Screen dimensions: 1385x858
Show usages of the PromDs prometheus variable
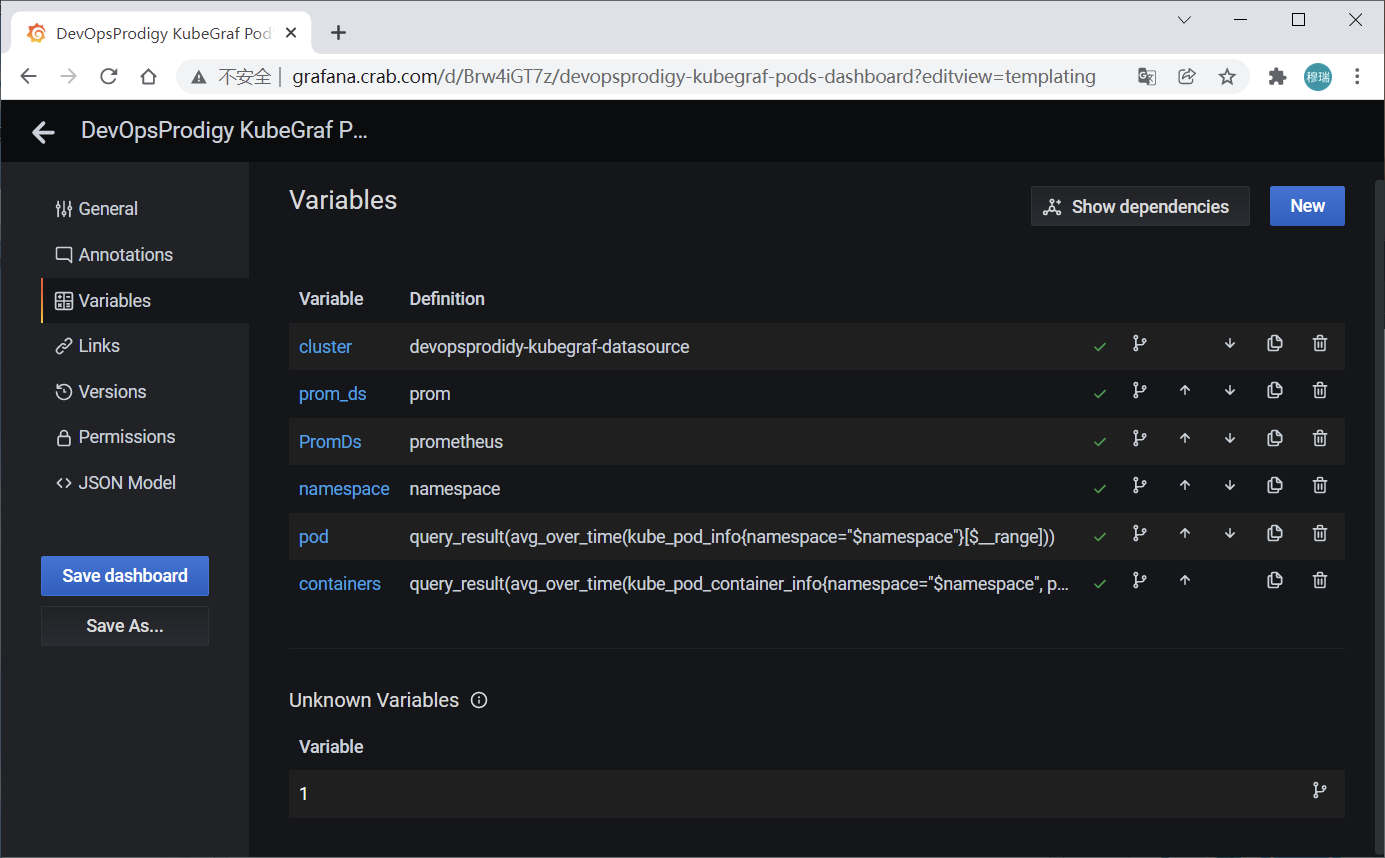[x=1139, y=438]
